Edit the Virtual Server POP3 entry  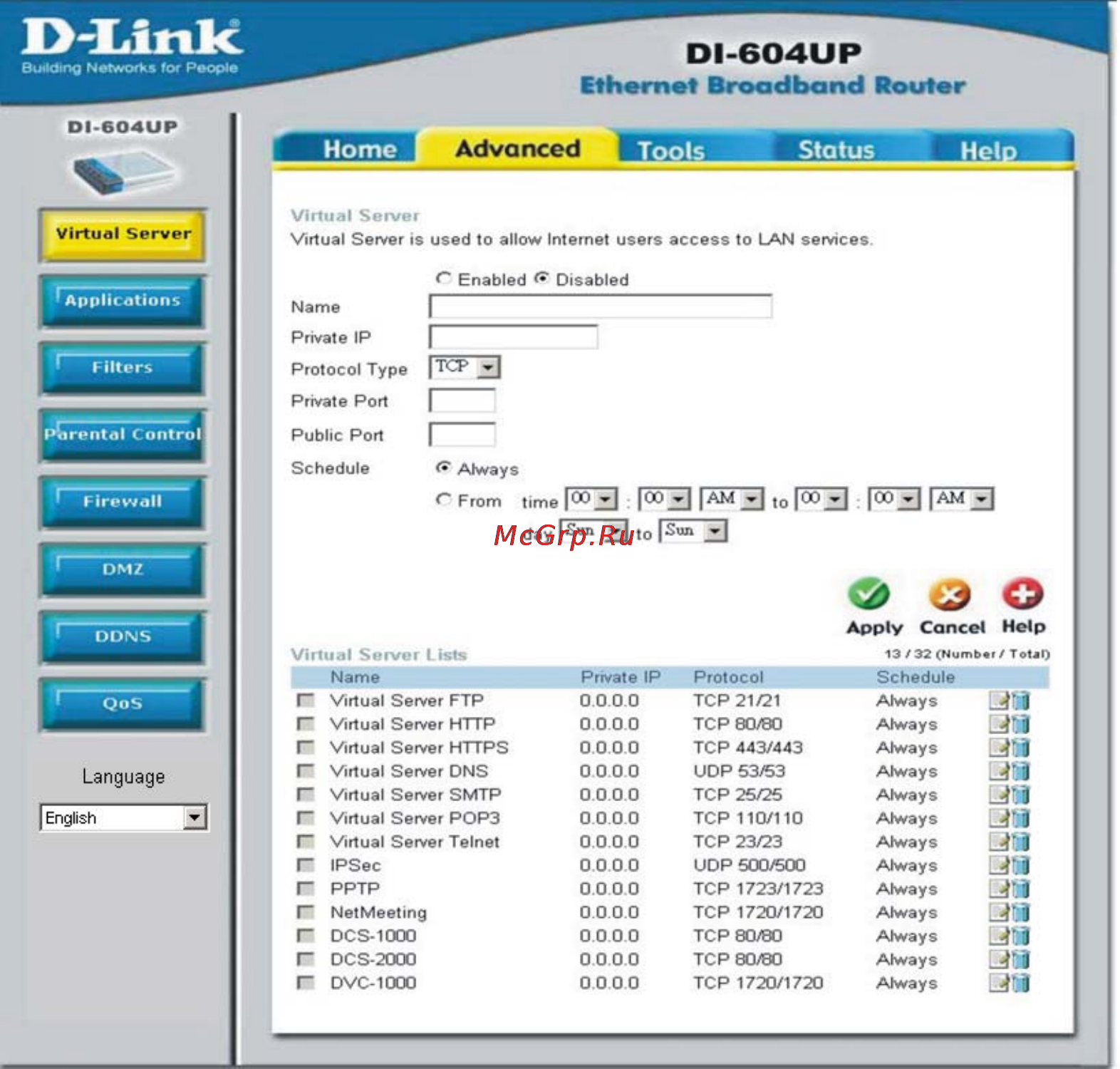point(1000,818)
